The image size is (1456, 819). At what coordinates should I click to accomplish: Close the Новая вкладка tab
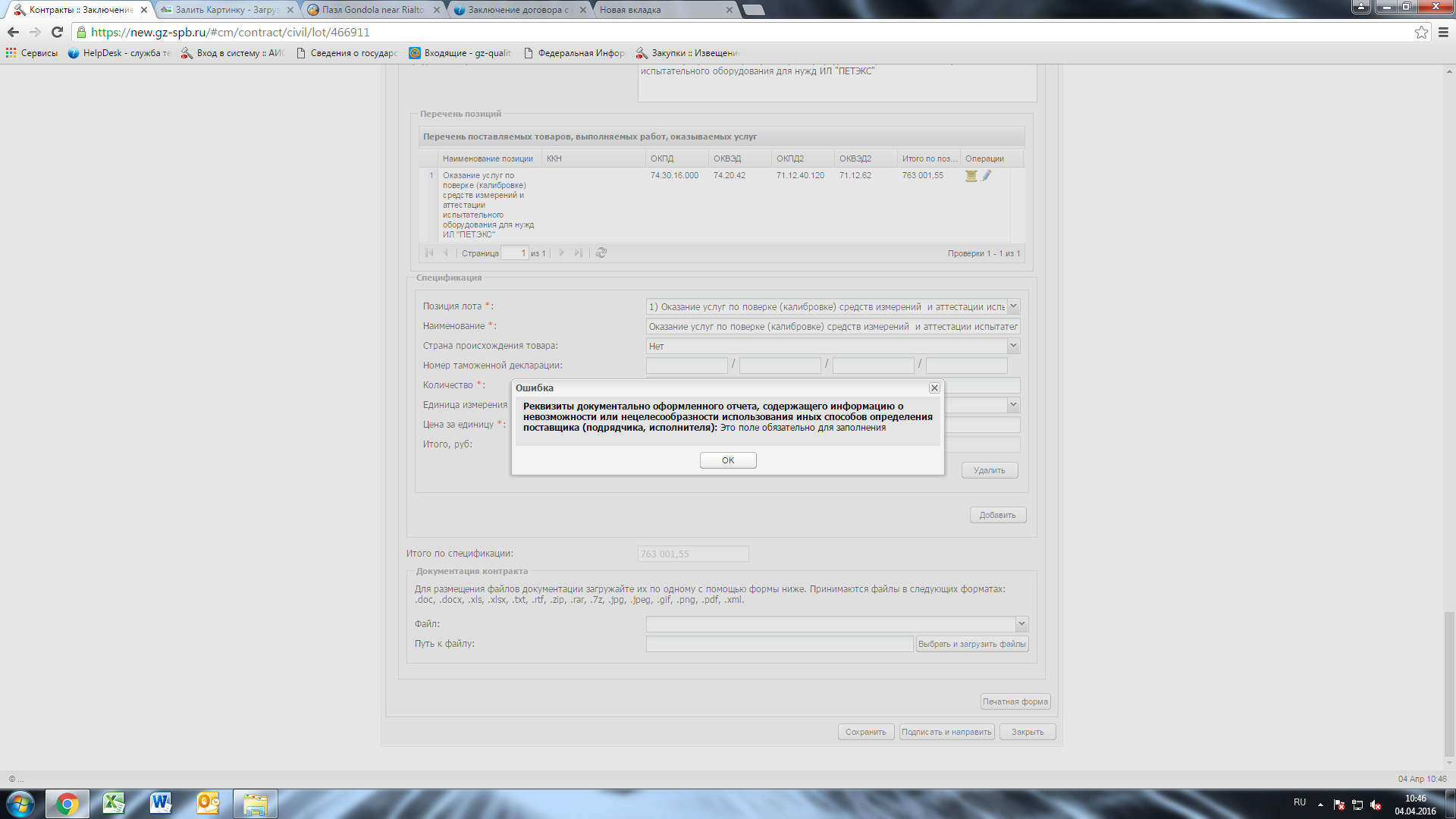(730, 10)
